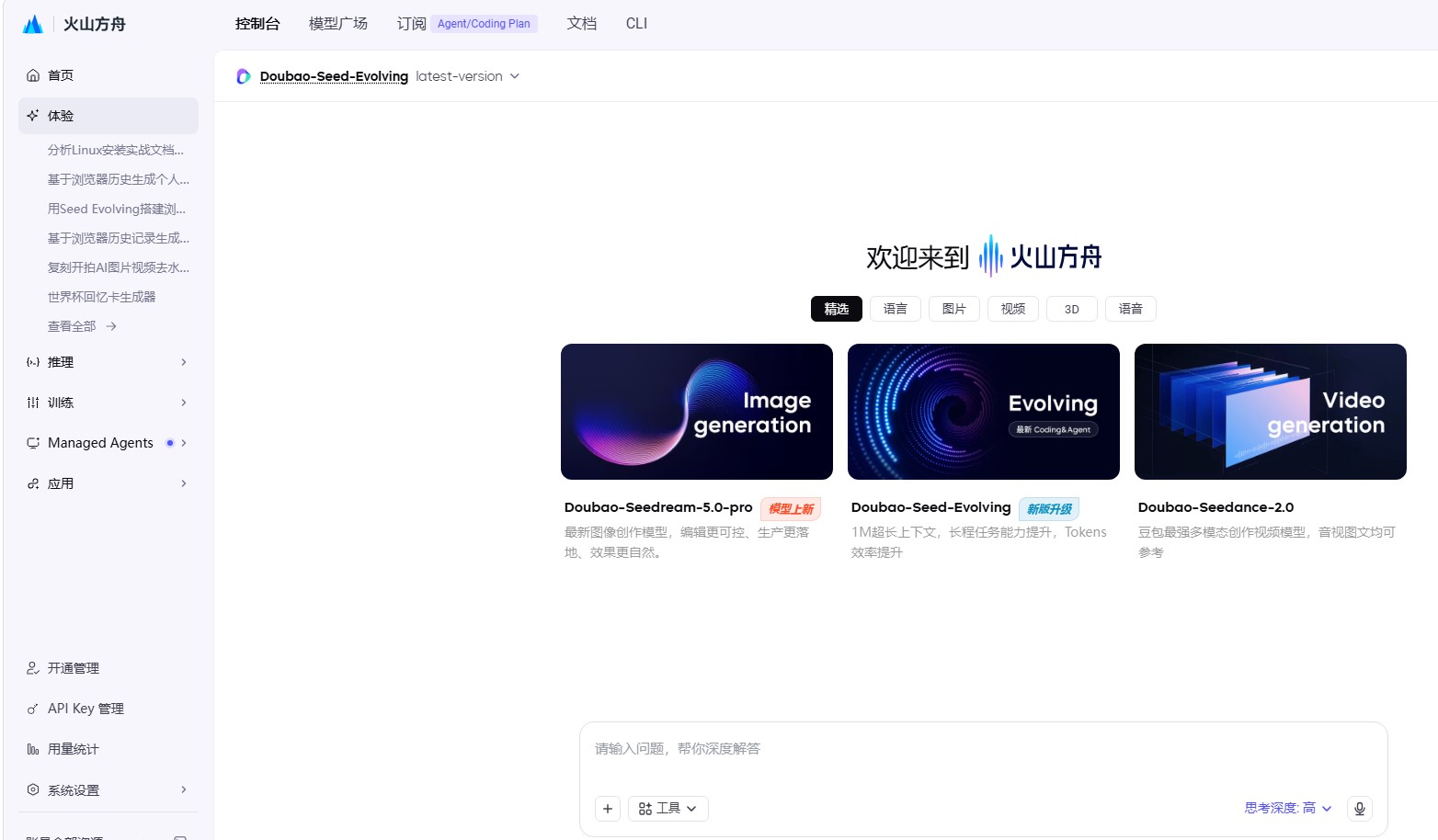The height and width of the screenshot is (840, 1438).
Task: Click the 推理 sidebar icon
Action: coord(33,362)
